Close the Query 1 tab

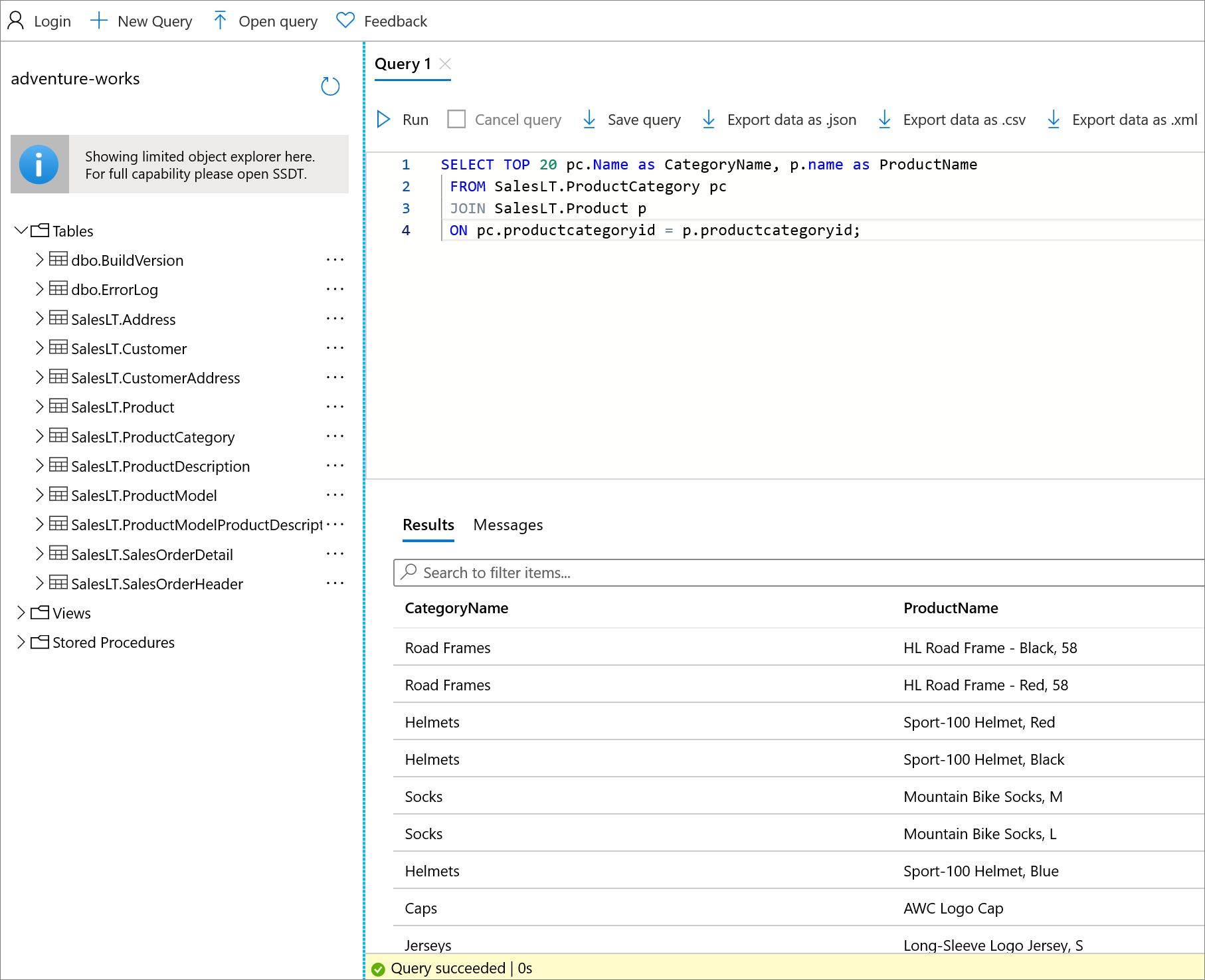(x=446, y=64)
